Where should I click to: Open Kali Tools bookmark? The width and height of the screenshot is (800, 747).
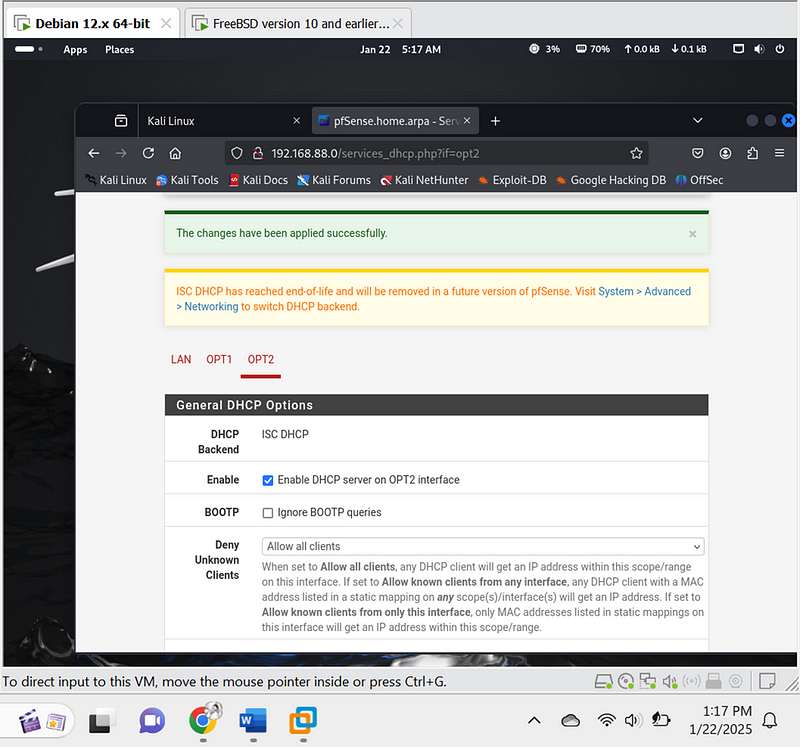tap(187, 180)
